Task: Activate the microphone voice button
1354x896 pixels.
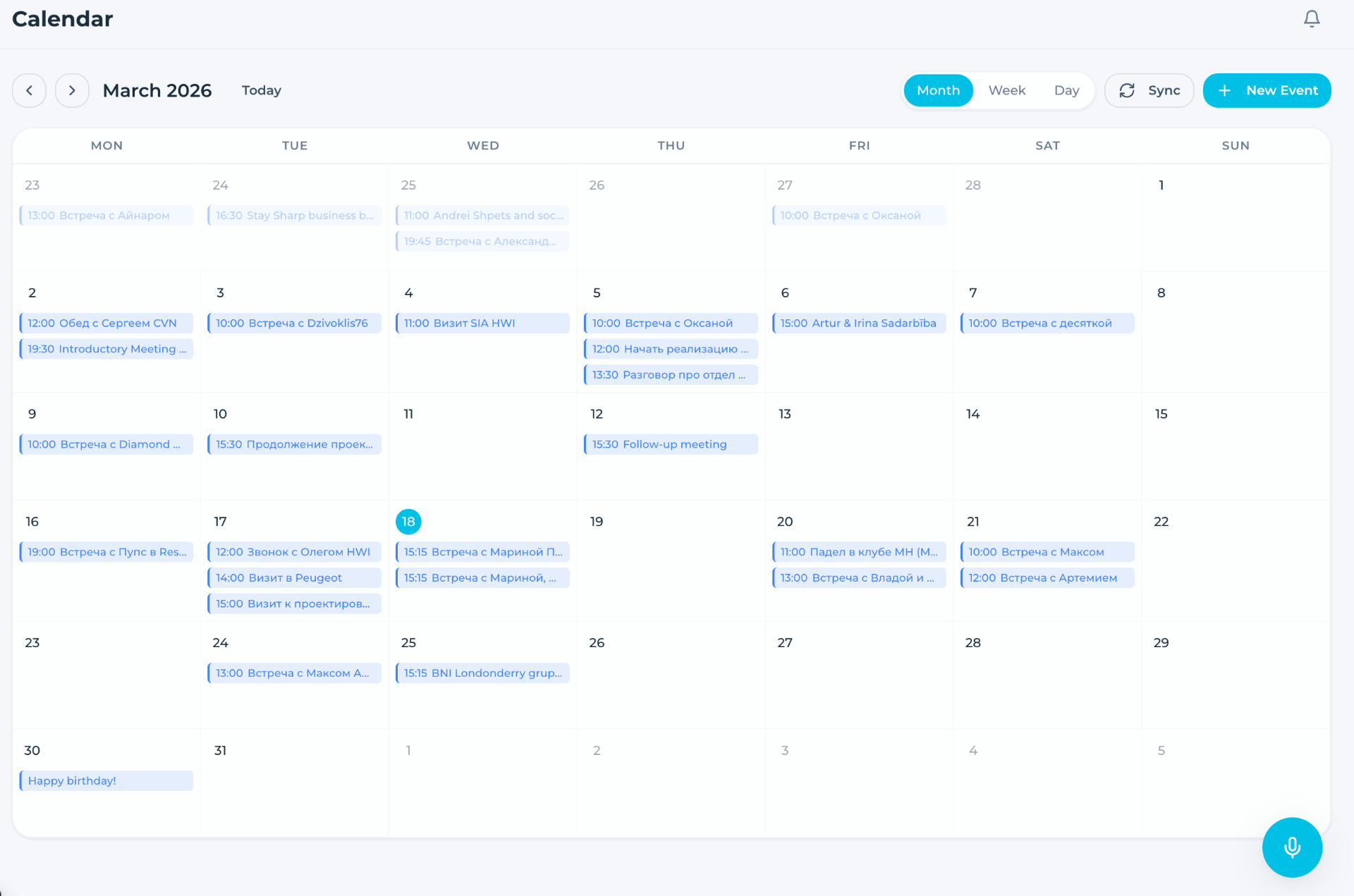Action: point(1292,847)
